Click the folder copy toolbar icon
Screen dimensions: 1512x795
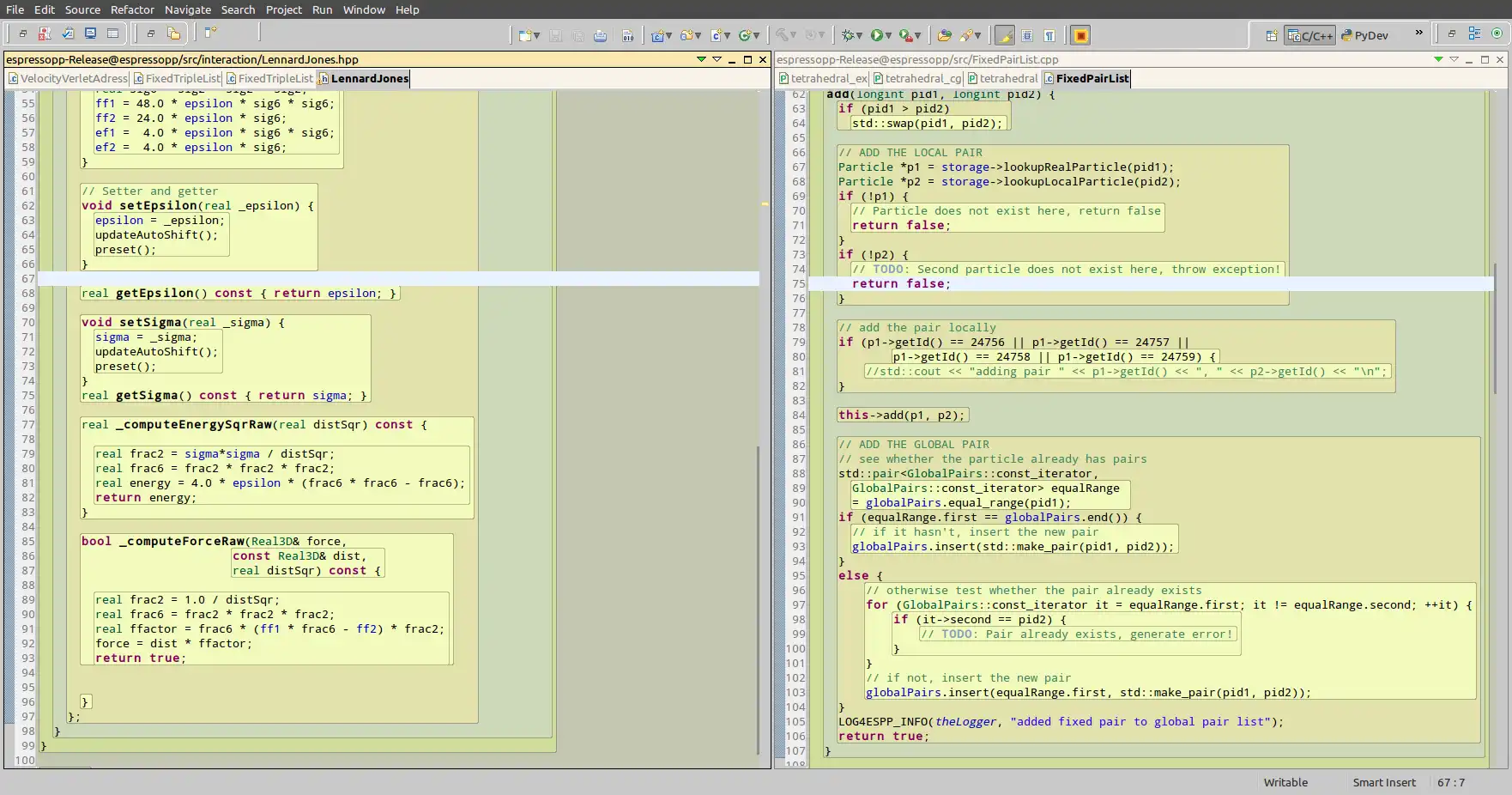(174, 34)
